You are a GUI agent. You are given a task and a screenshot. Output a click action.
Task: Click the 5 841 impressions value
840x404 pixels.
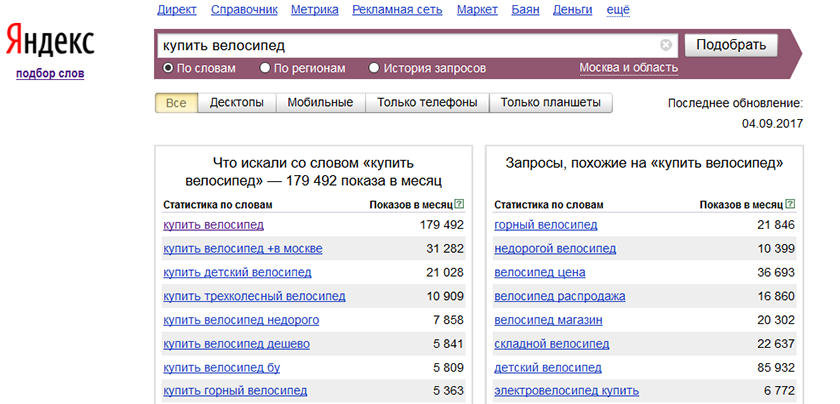point(448,343)
